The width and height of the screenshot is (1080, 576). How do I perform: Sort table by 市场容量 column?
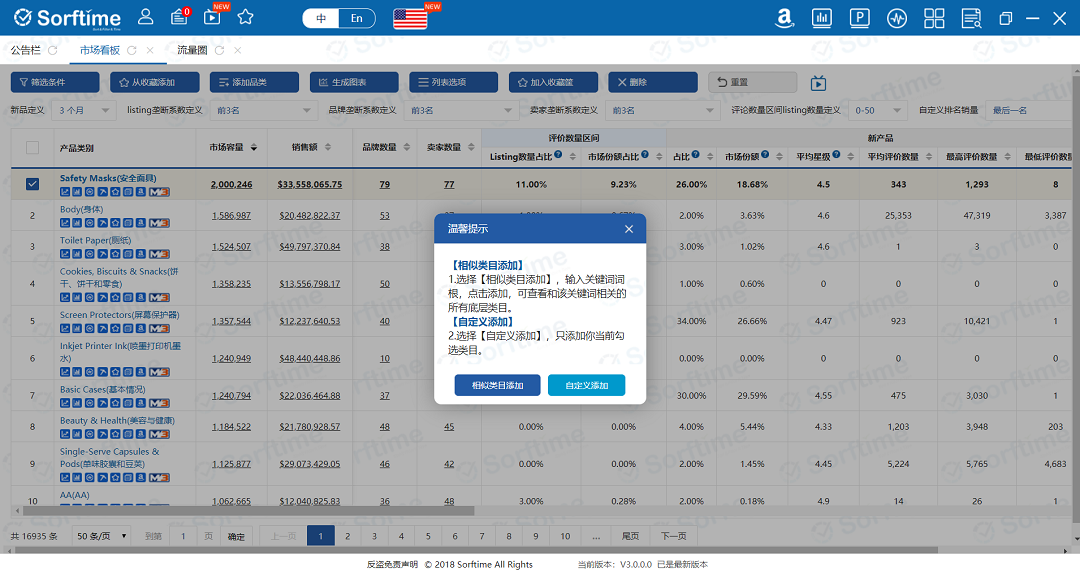pyautogui.click(x=253, y=147)
